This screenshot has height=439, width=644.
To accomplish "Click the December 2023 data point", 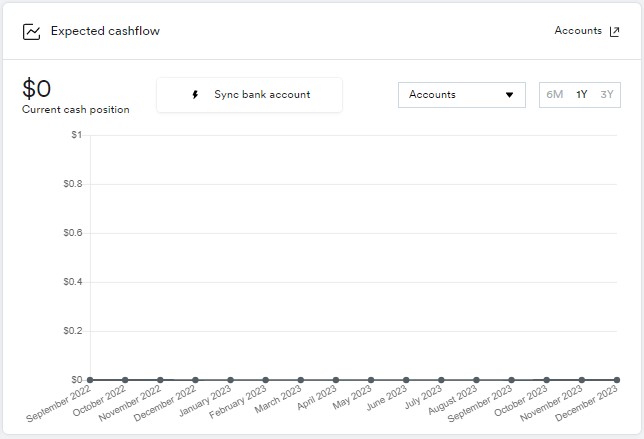I will pos(616,380).
